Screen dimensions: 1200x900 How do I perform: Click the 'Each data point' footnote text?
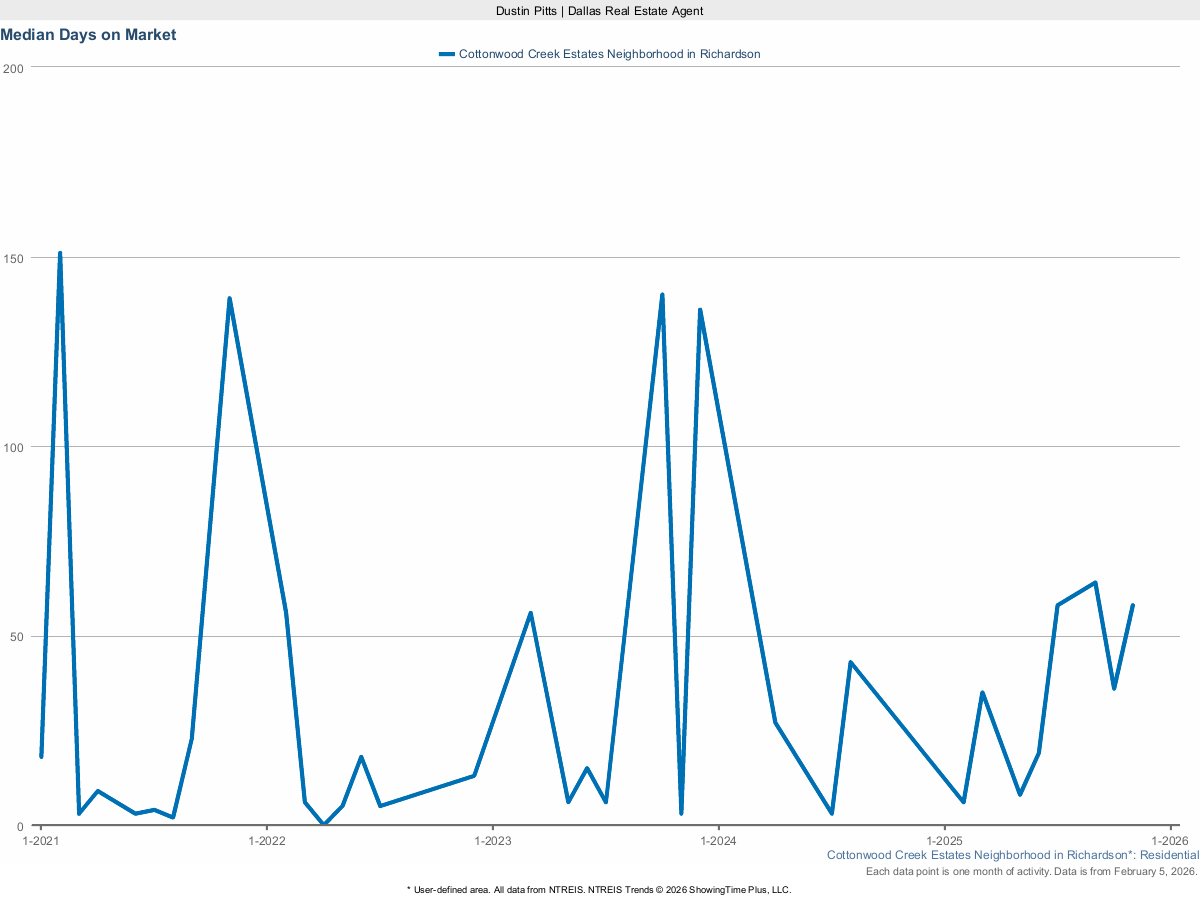point(1031,872)
